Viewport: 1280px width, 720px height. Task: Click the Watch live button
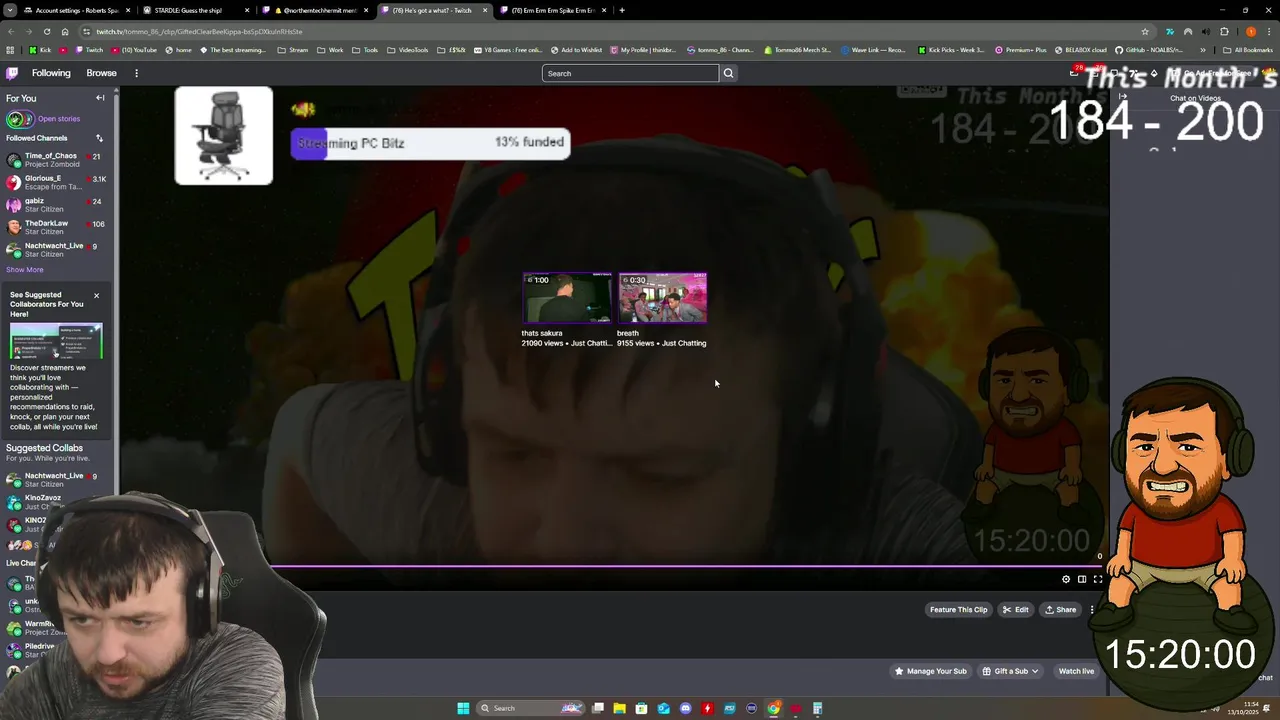(1076, 671)
